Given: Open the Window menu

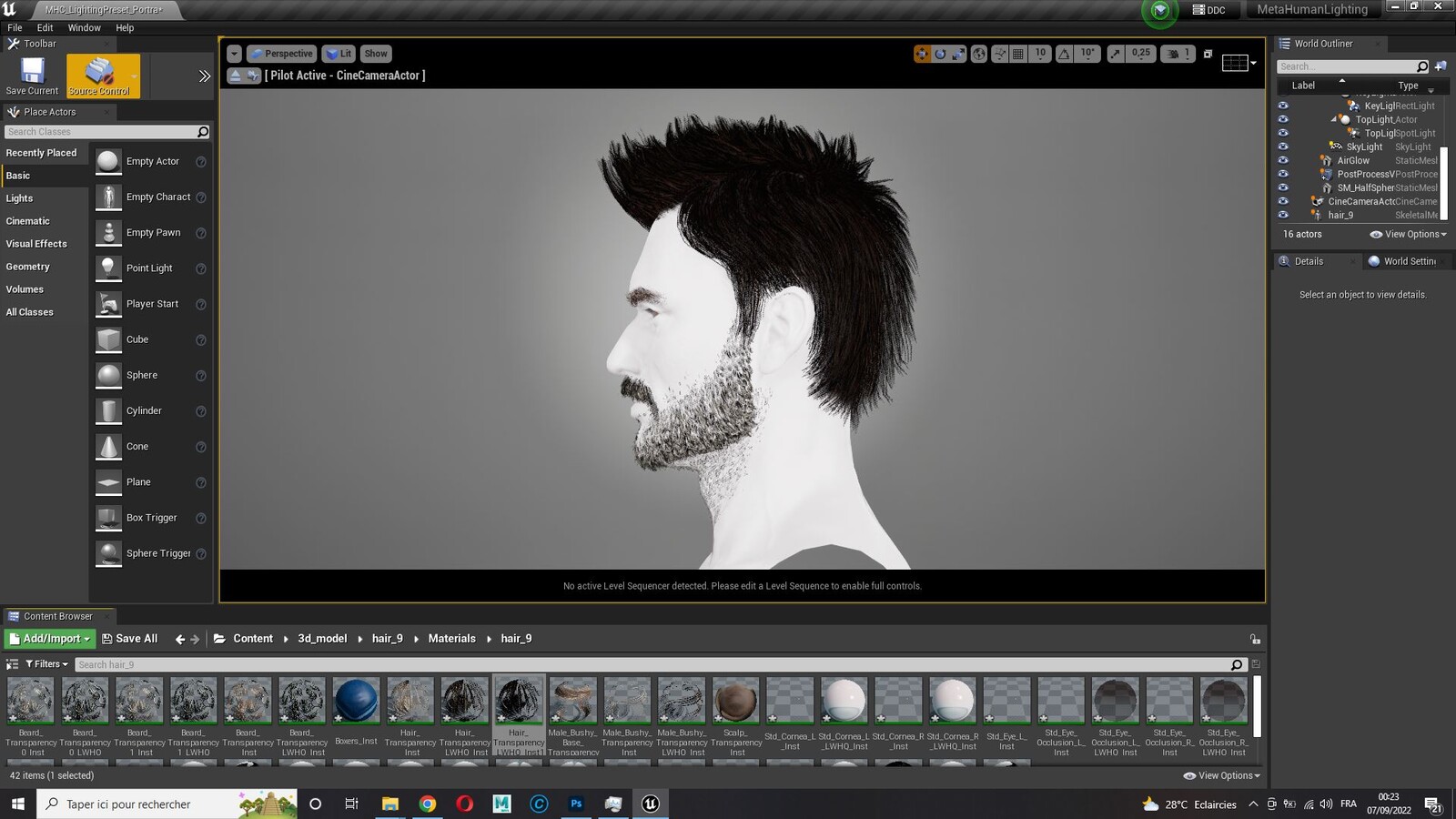Looking at the screenshot, I should 84,27.
